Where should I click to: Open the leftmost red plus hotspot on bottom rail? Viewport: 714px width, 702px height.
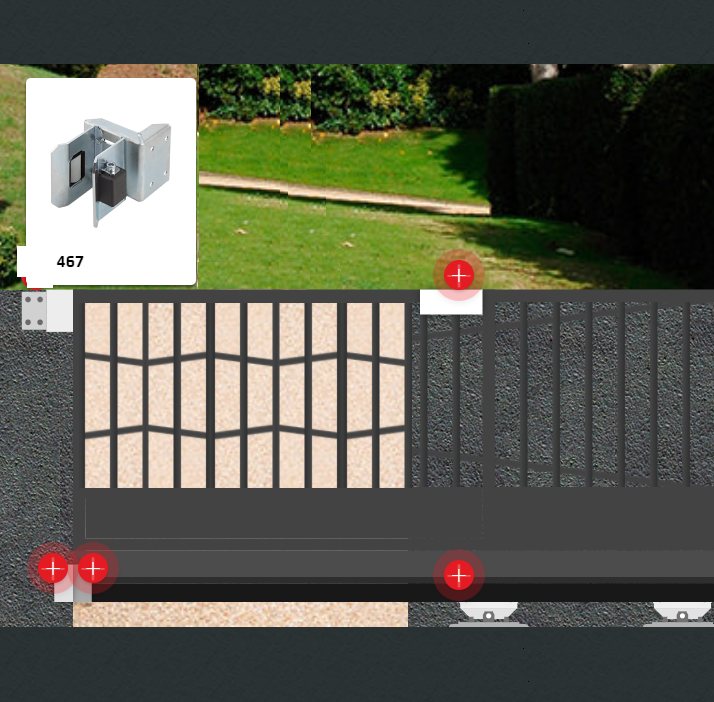click(52, 569)
